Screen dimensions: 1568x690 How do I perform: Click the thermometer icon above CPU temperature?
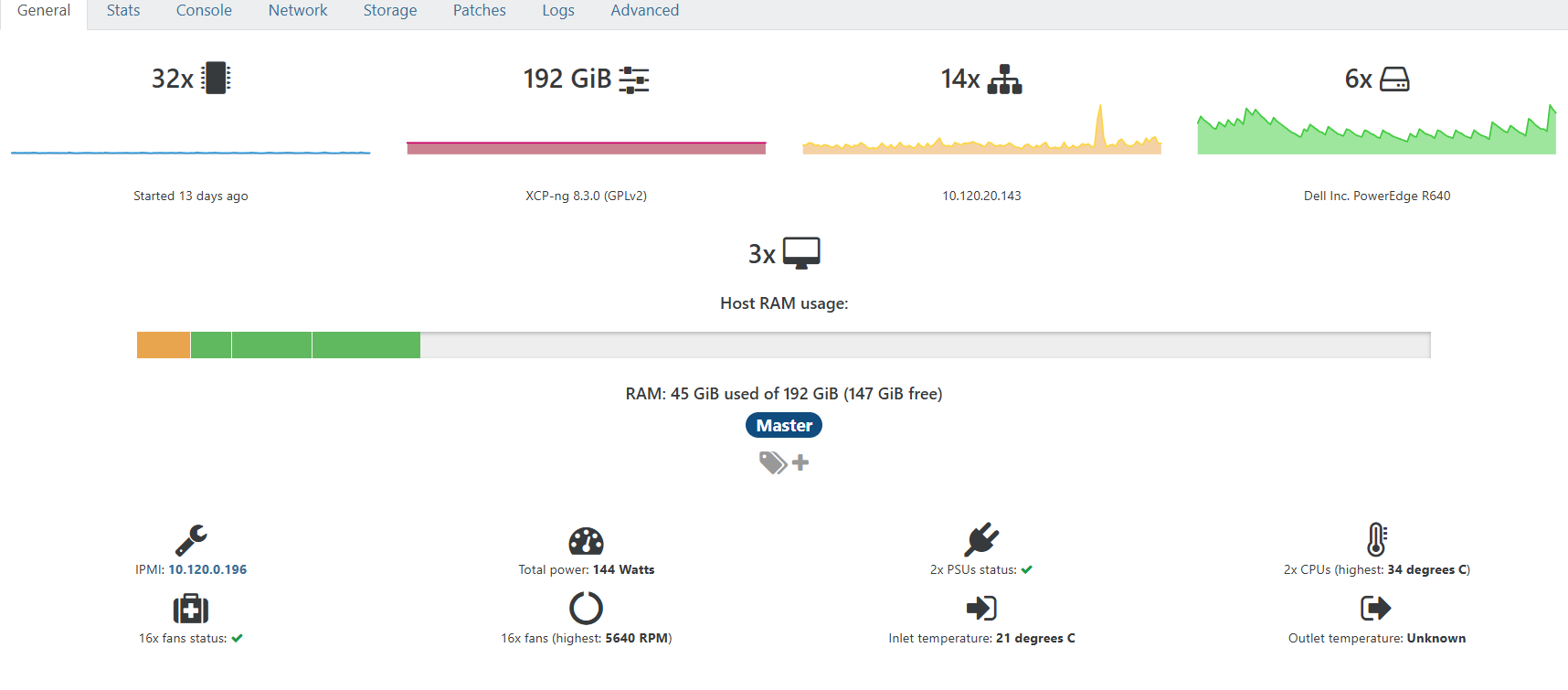1374,540
